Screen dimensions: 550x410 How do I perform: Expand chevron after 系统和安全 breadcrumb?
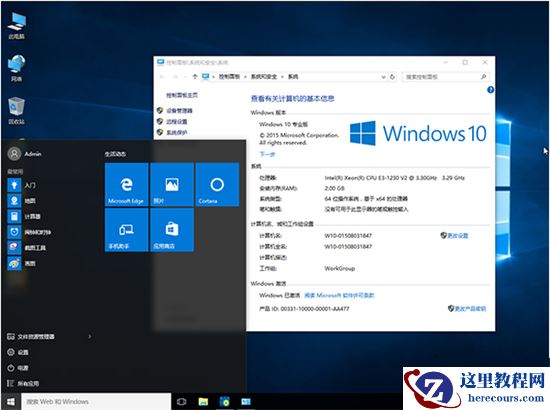(282, 76)
